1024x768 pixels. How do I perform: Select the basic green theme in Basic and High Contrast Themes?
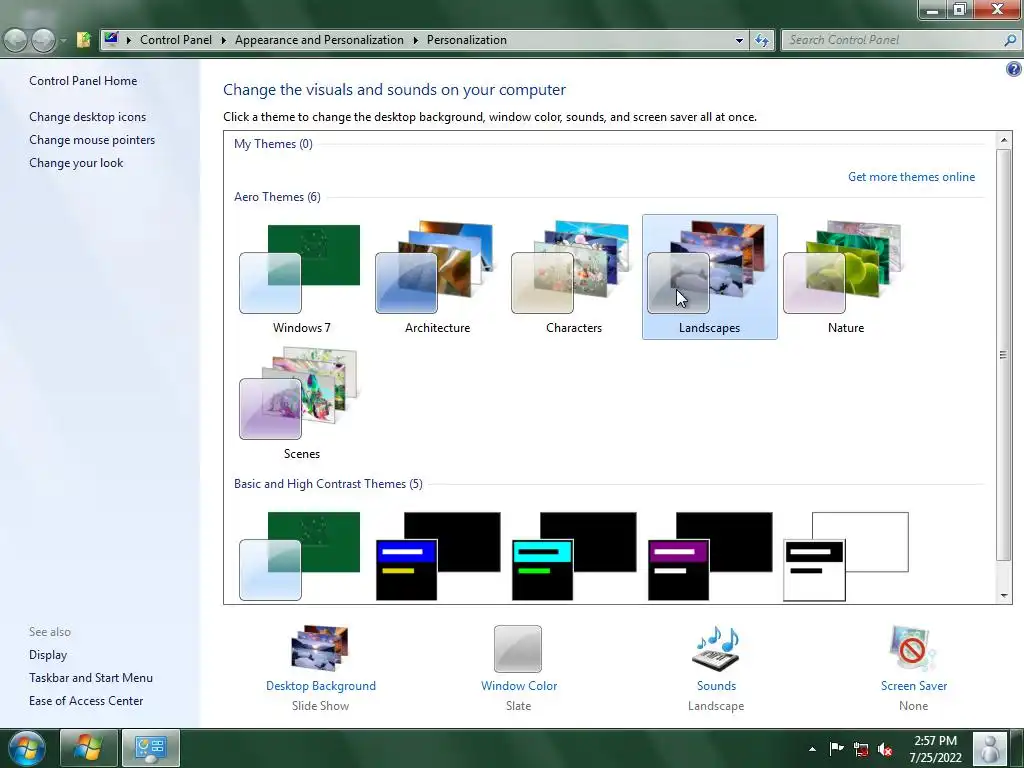point(301,556)
